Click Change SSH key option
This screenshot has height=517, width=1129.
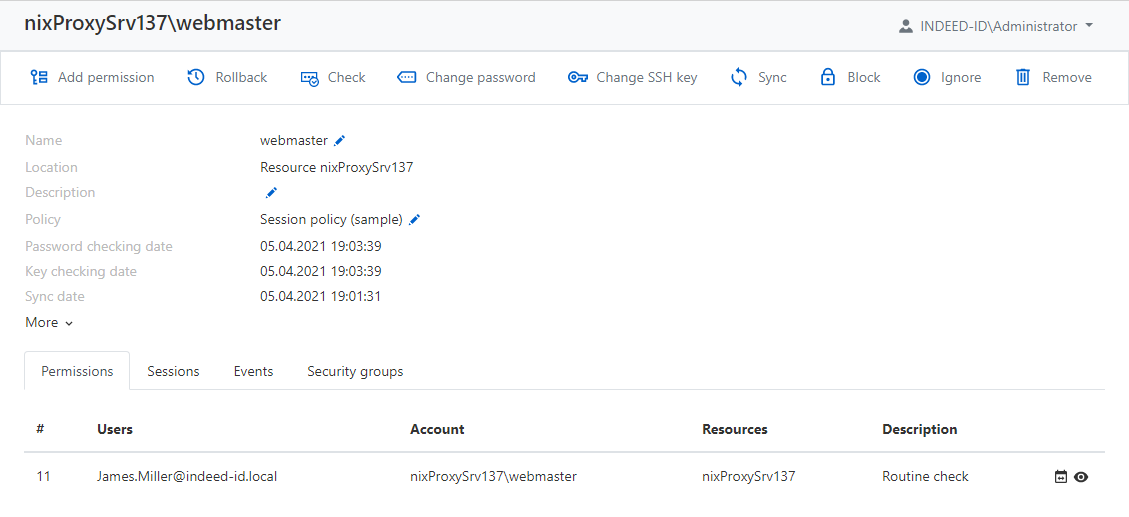[x=632, y=77]
